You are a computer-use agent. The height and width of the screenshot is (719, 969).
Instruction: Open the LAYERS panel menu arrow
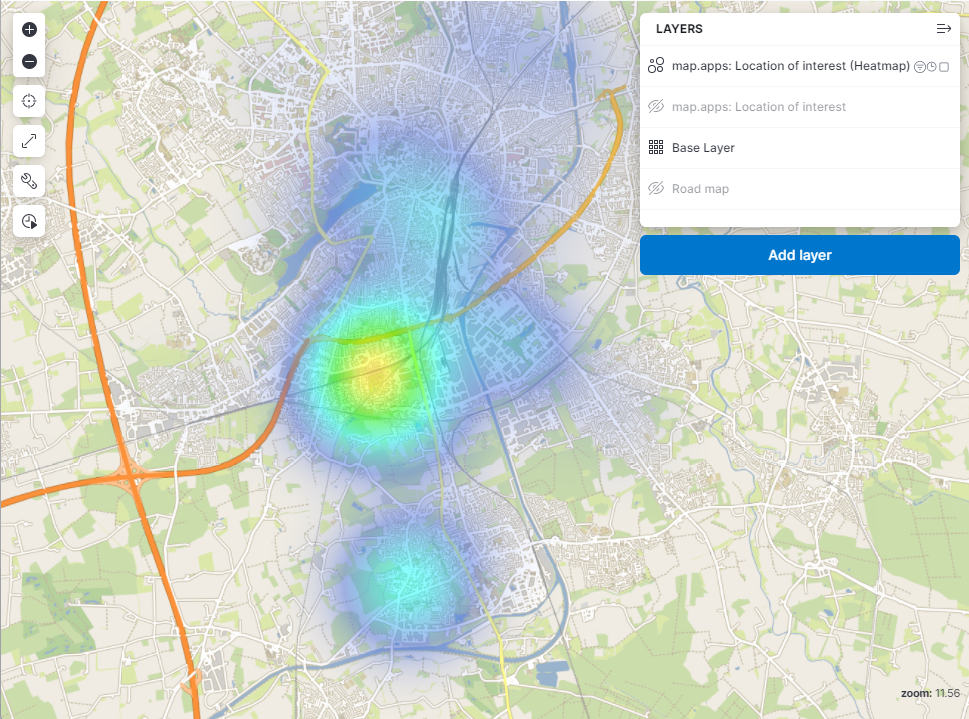point(943,28)
